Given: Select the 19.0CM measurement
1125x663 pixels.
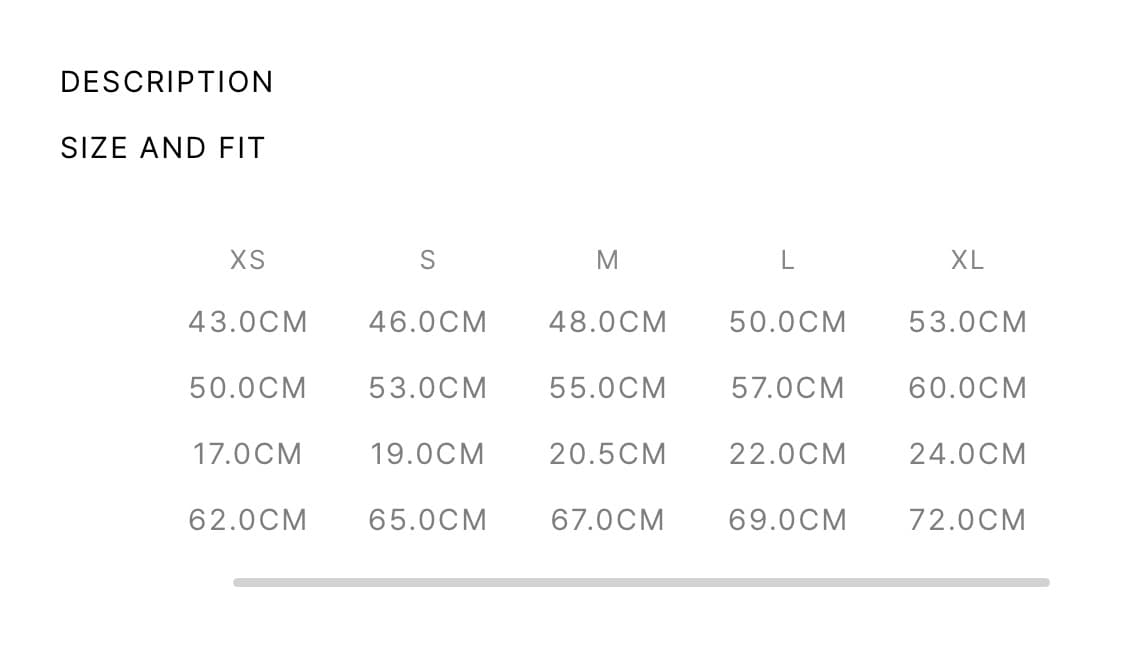Looking at the screenshot, I should 428,454.
